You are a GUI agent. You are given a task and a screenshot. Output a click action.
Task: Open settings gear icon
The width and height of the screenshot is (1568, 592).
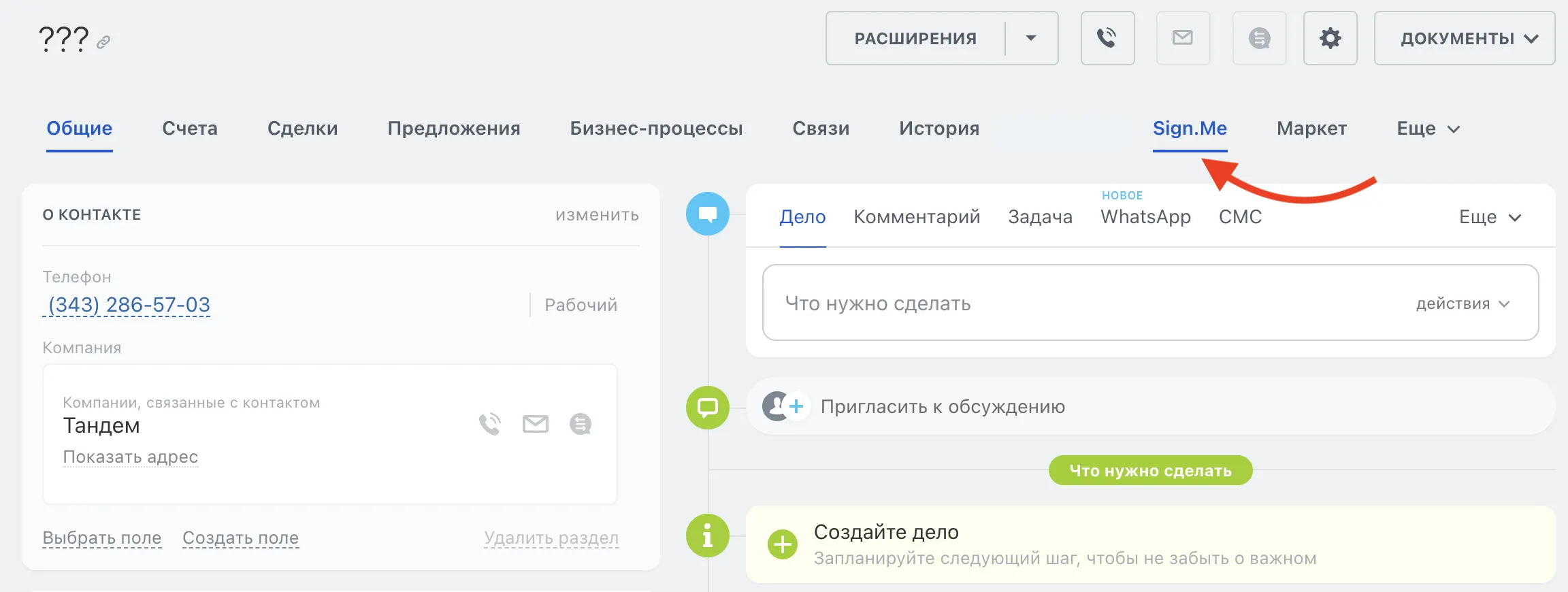point(1330,38)
